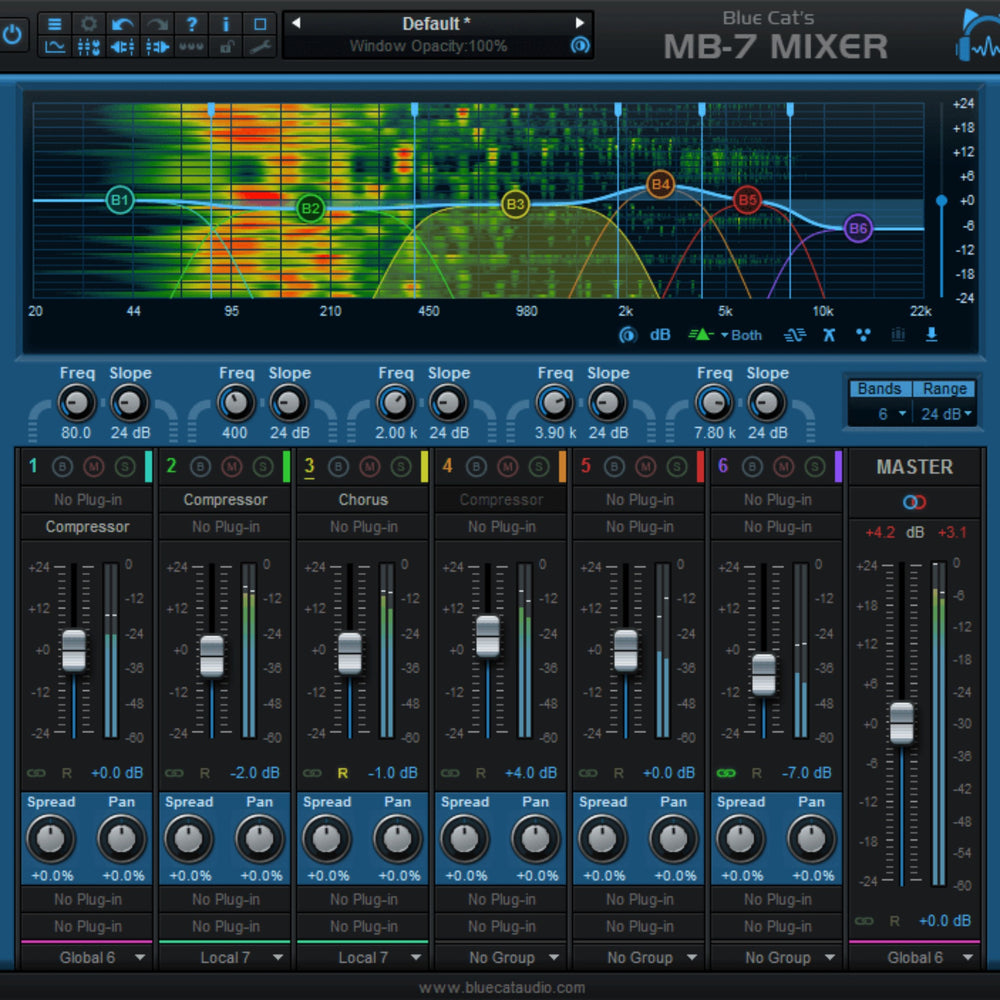Viewport: 1000px width, 1000px height.
Task: Select the MIDI input routing icon
Action: 122,46
